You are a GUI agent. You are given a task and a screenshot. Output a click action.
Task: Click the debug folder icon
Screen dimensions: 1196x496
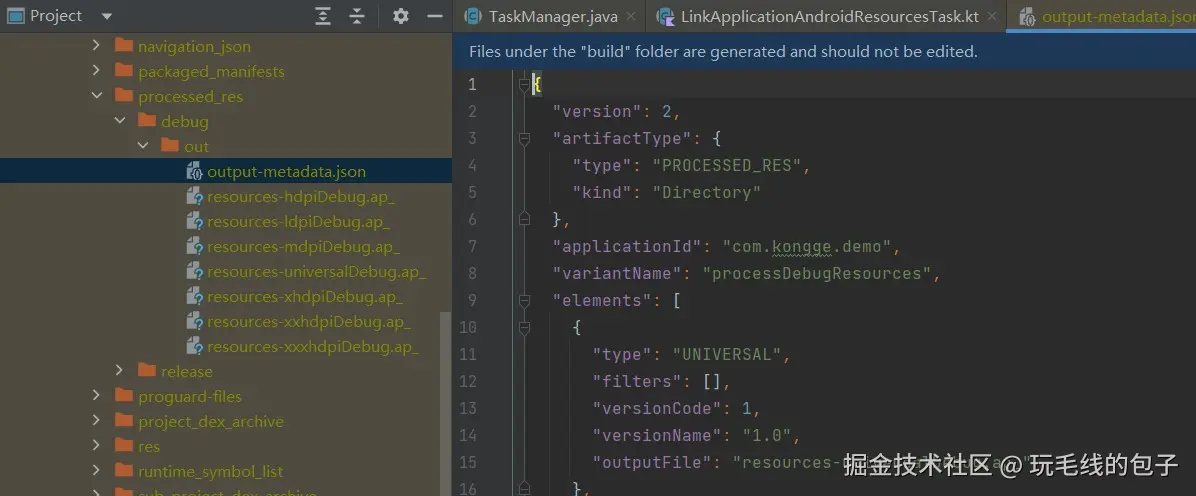pos(146,121)
